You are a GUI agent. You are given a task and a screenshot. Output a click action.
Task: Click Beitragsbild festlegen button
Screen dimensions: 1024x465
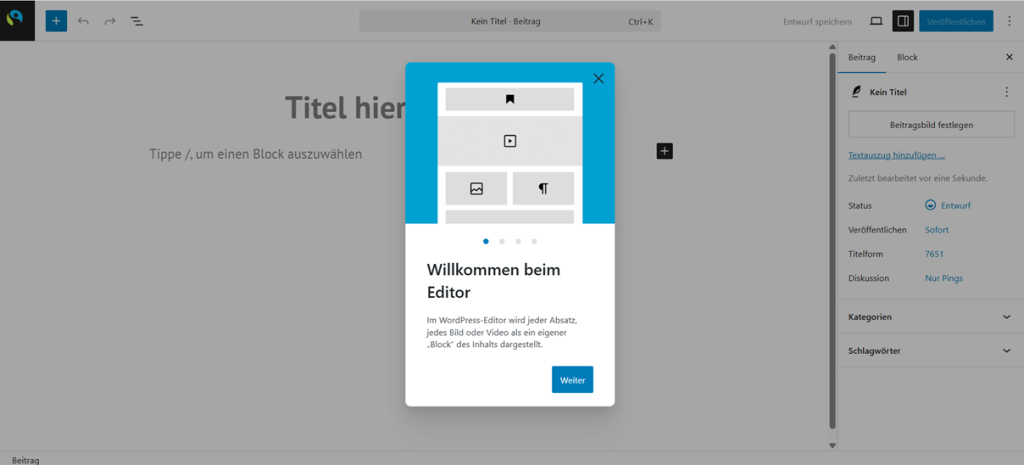click(x=931, y=125)
